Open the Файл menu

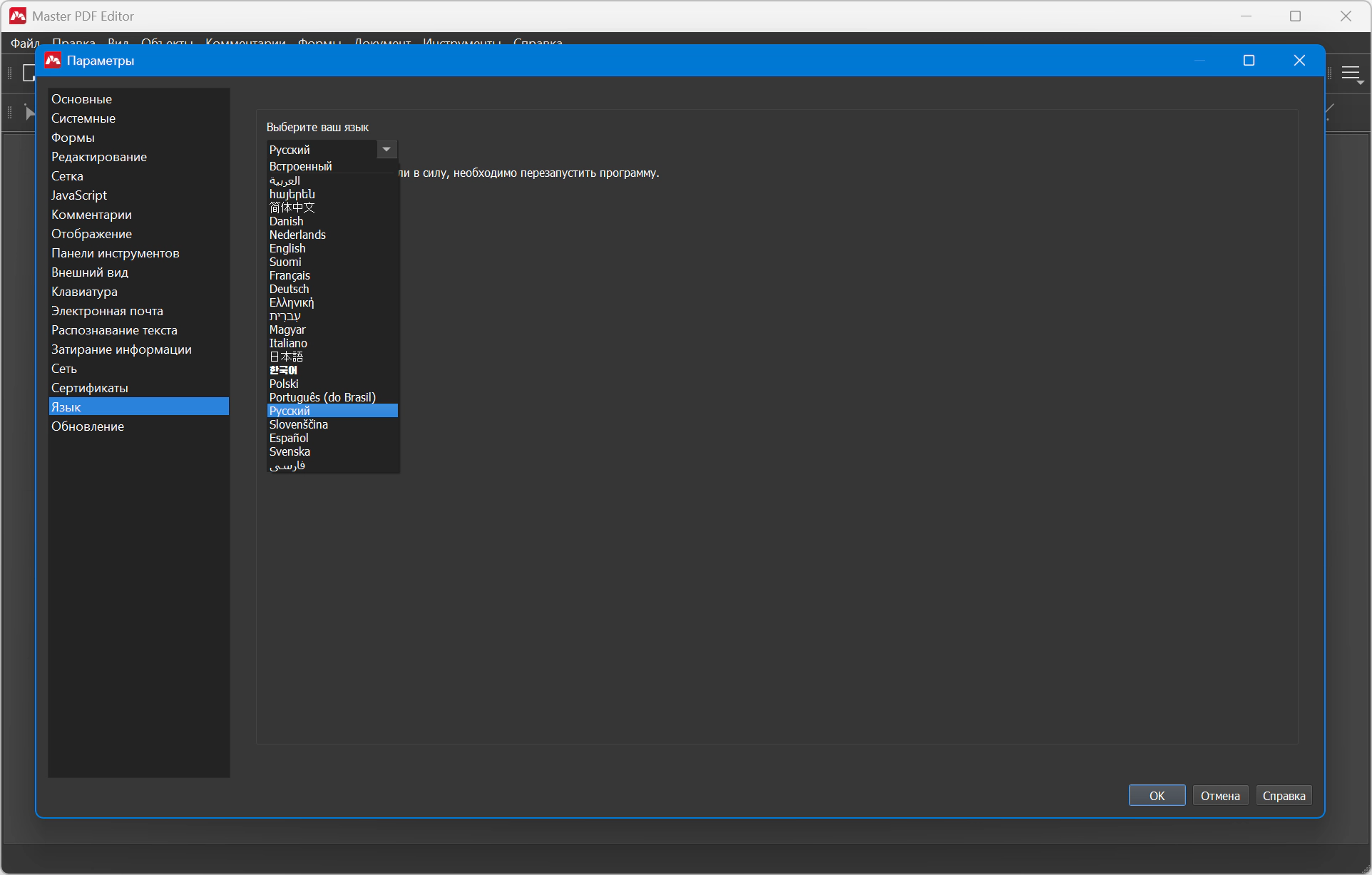click(x=25, y=43)
